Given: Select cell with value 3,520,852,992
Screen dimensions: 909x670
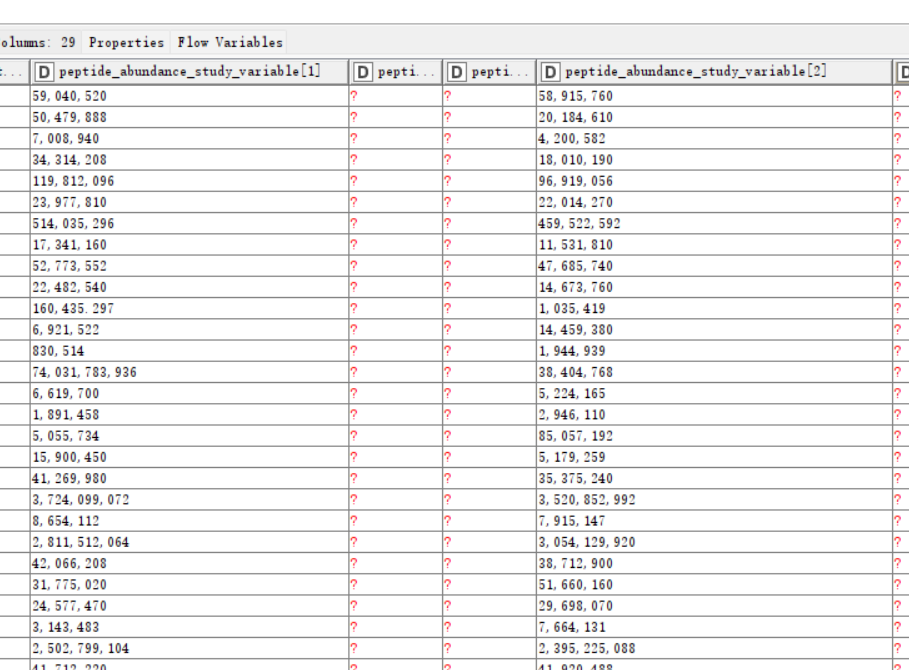Looking at the screenshot, I should [714, 500].
